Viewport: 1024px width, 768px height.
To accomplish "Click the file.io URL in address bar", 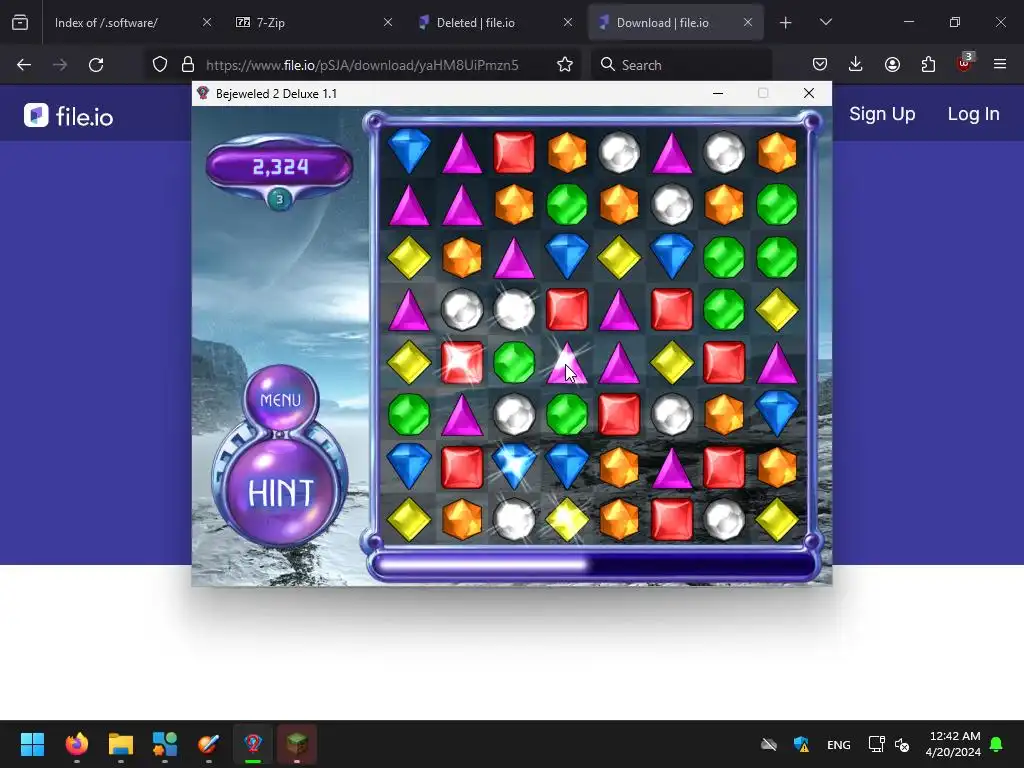I will 362,65.
